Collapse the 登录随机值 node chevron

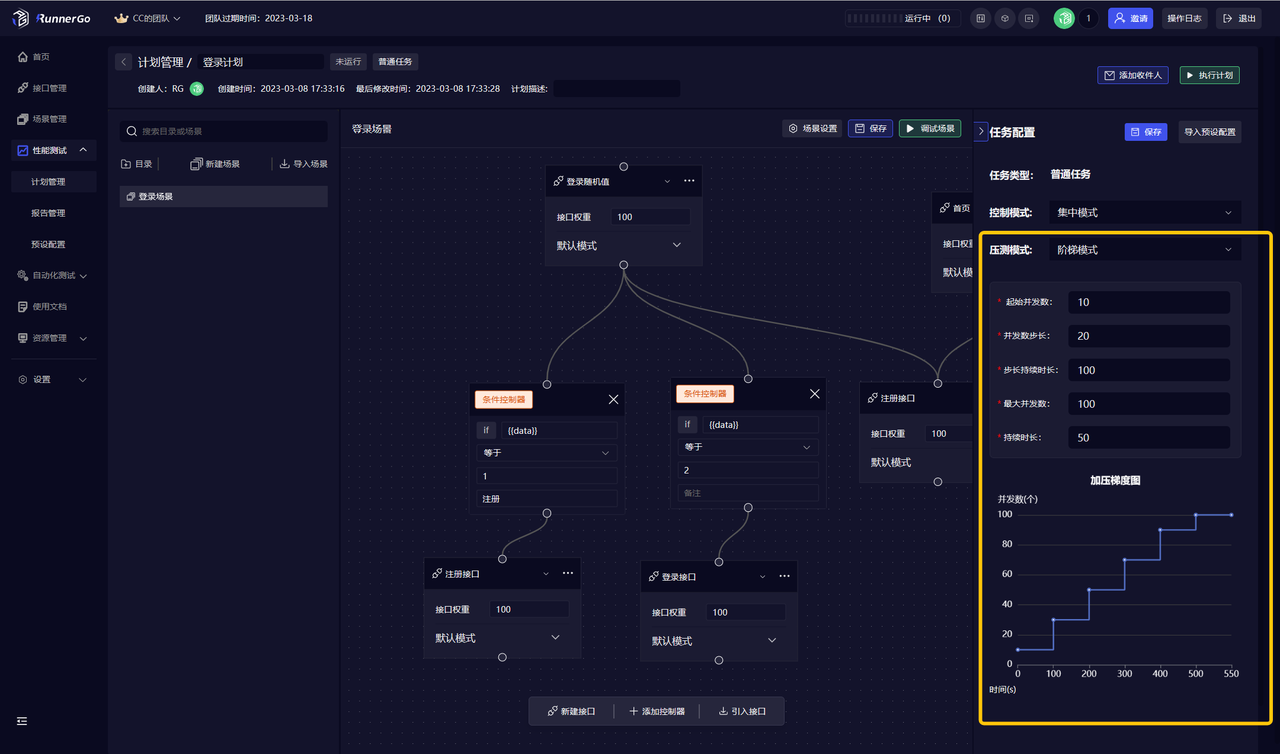coord(667,182)
